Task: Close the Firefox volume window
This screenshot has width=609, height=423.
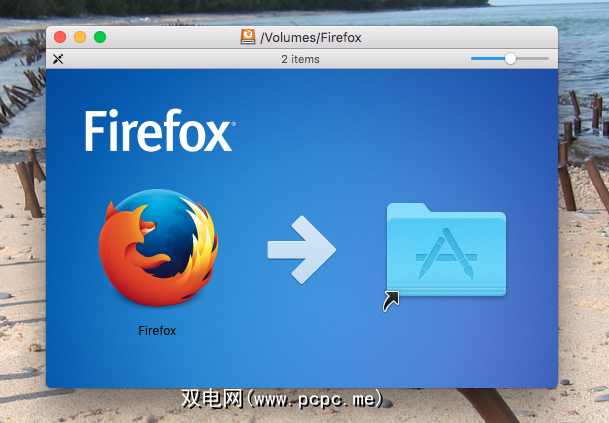Action: point(60,37)
